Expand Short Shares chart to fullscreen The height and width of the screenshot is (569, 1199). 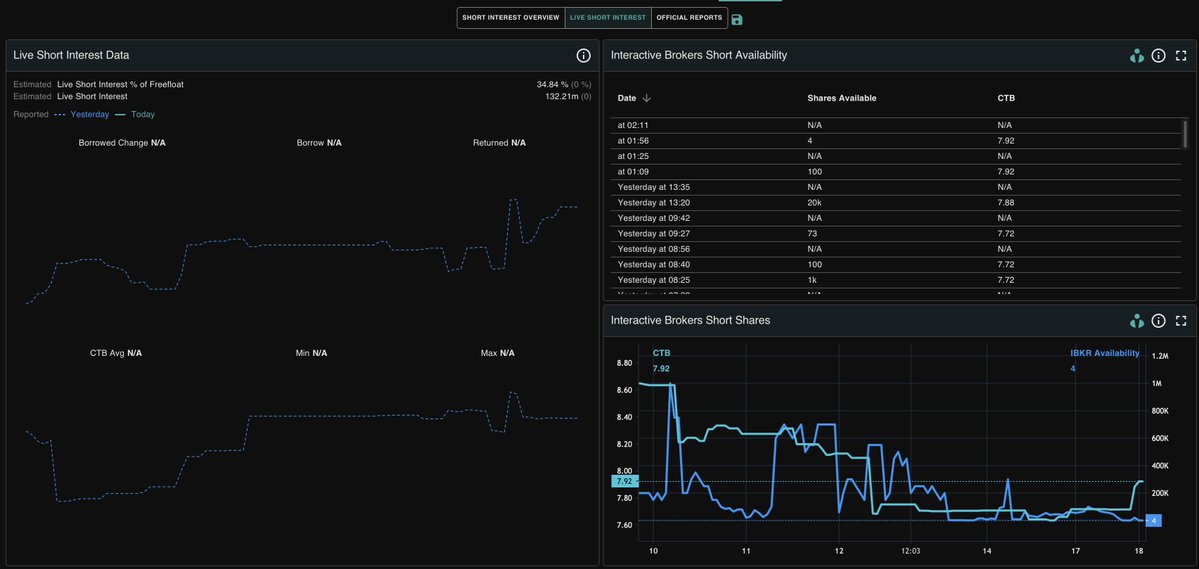point(1181,320)
